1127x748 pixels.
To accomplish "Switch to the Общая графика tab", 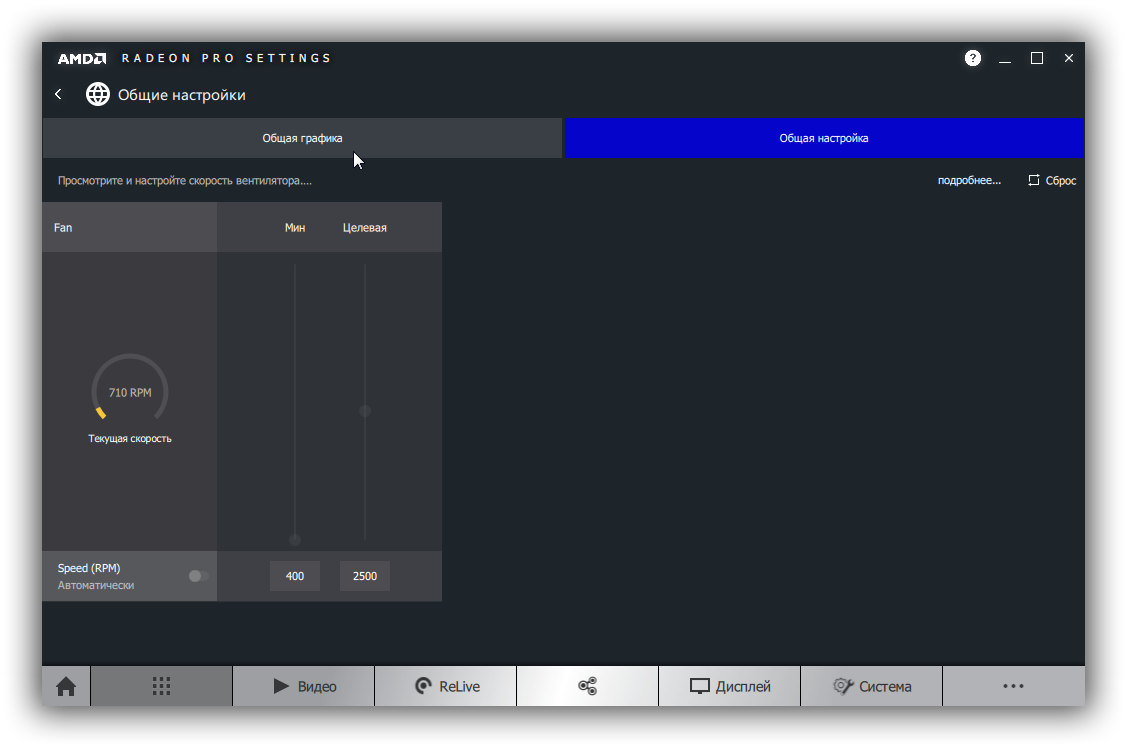I will click(302, 138).
